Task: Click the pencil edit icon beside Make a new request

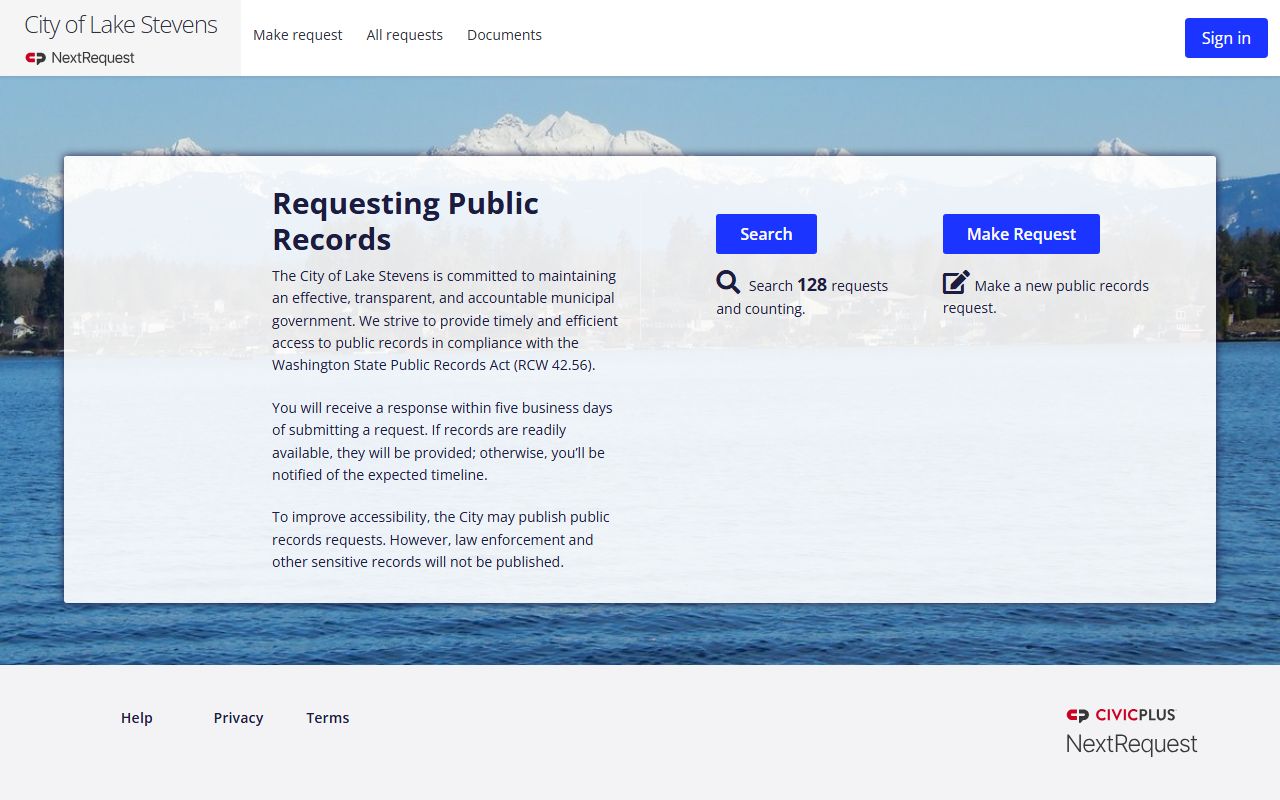Action: click(x=956, y=283)
